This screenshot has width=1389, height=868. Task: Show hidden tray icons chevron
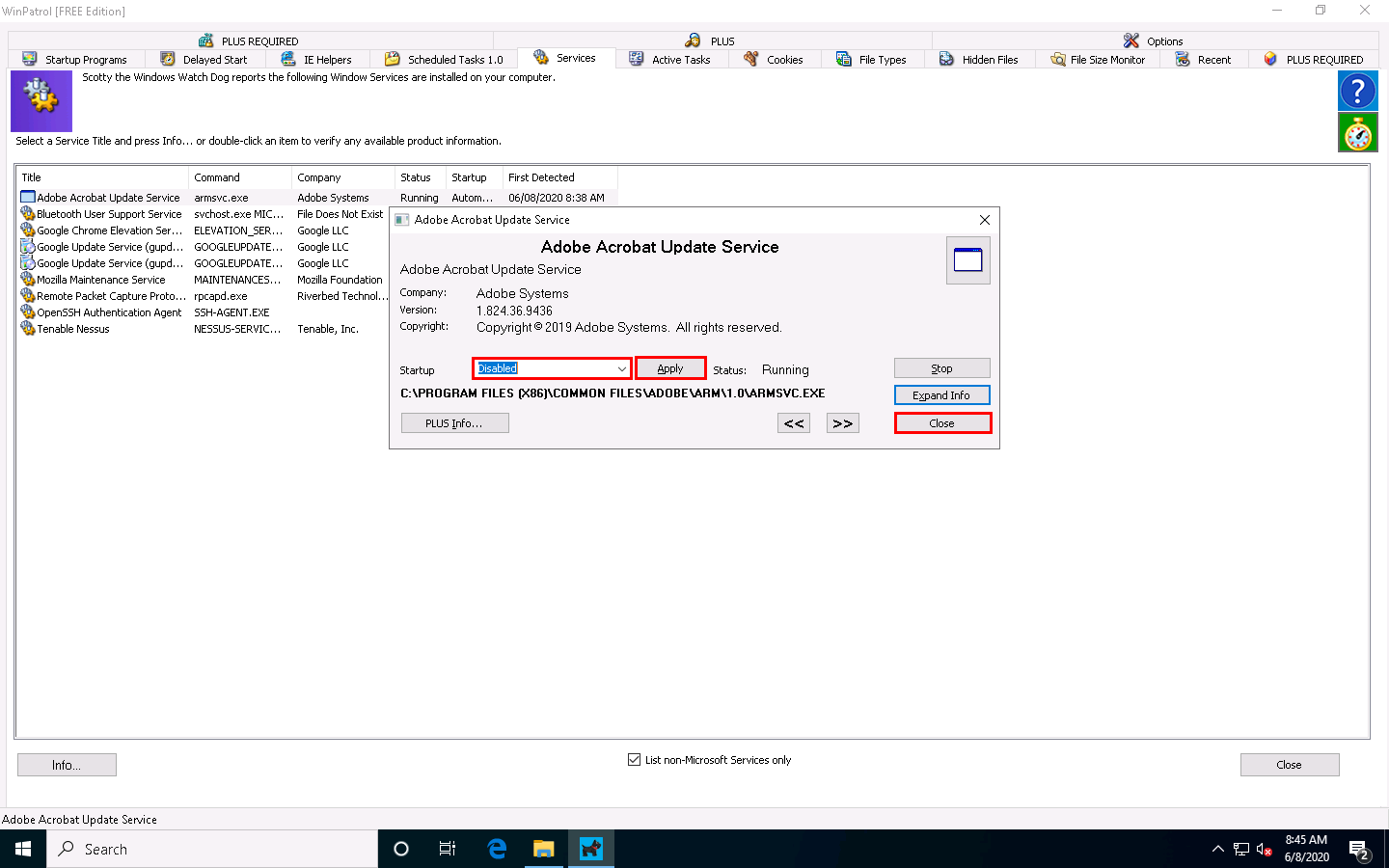coord(1217,849)
